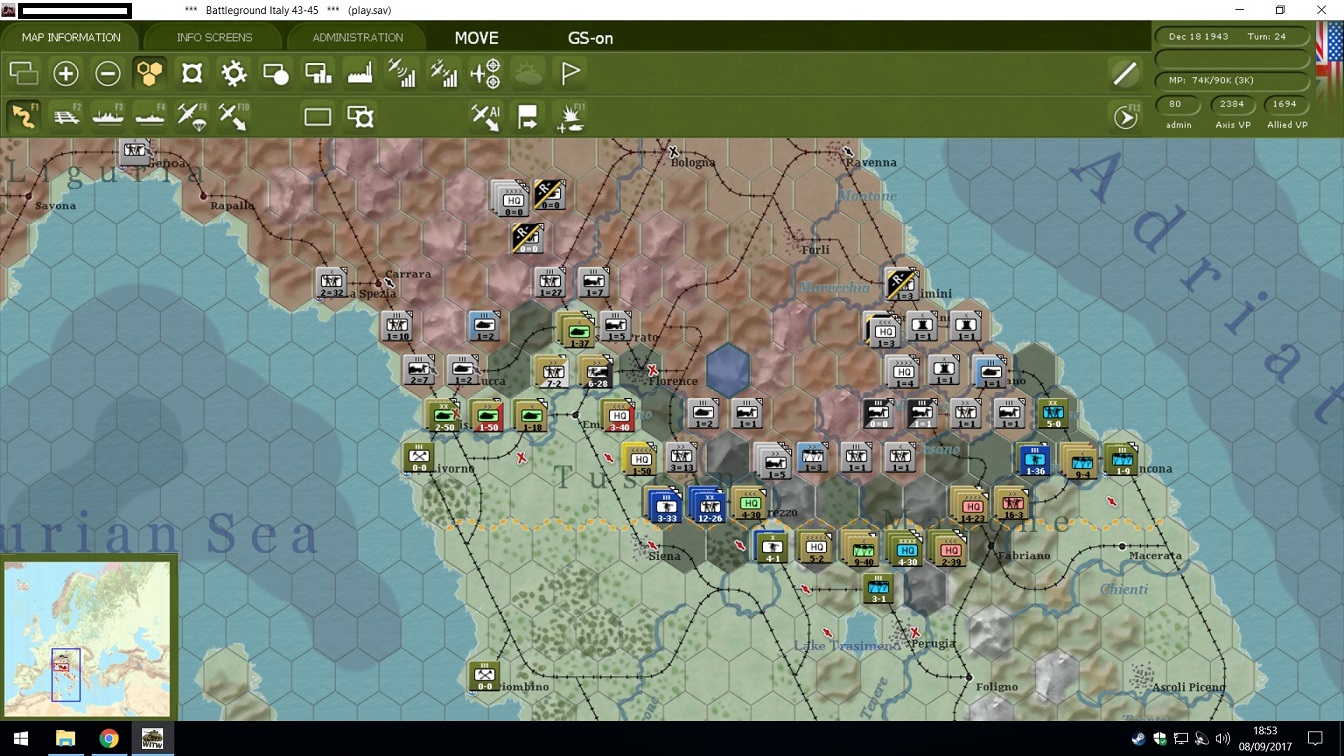Toggle the two-plane signal-bars overlay
The width and height of the screenshot is (1344, 756).
pos(444,73)
